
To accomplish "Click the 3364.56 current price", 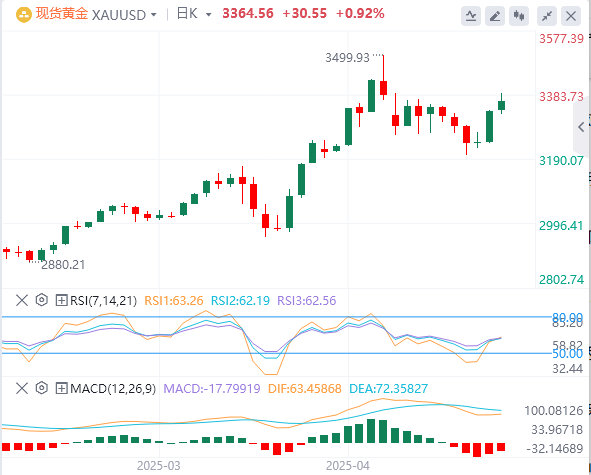I will (248, 14).
